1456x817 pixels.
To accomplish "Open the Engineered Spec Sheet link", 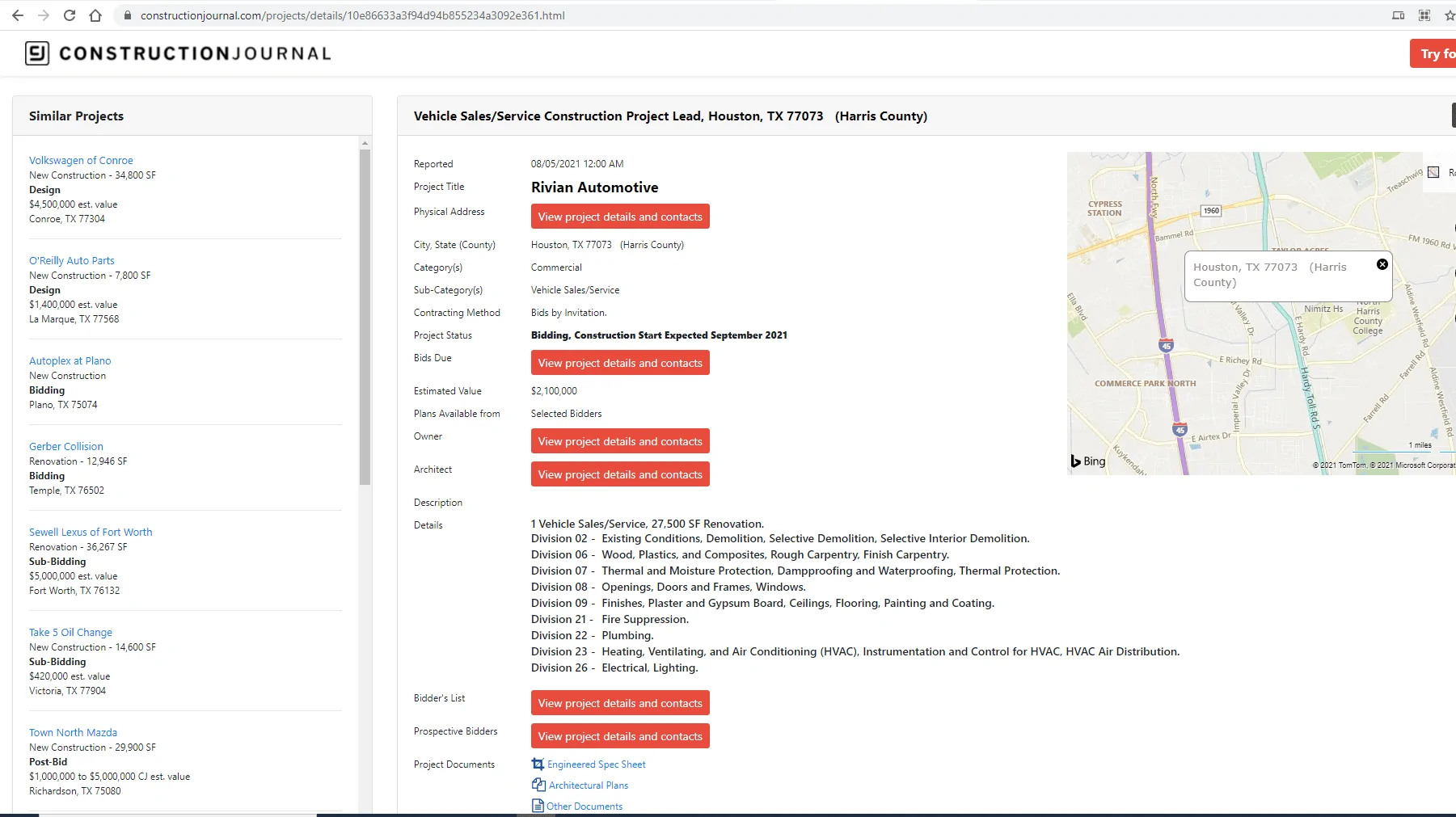I will [597, 764].
